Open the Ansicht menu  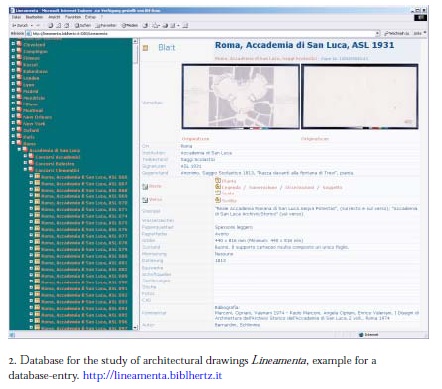coord(54,17)
